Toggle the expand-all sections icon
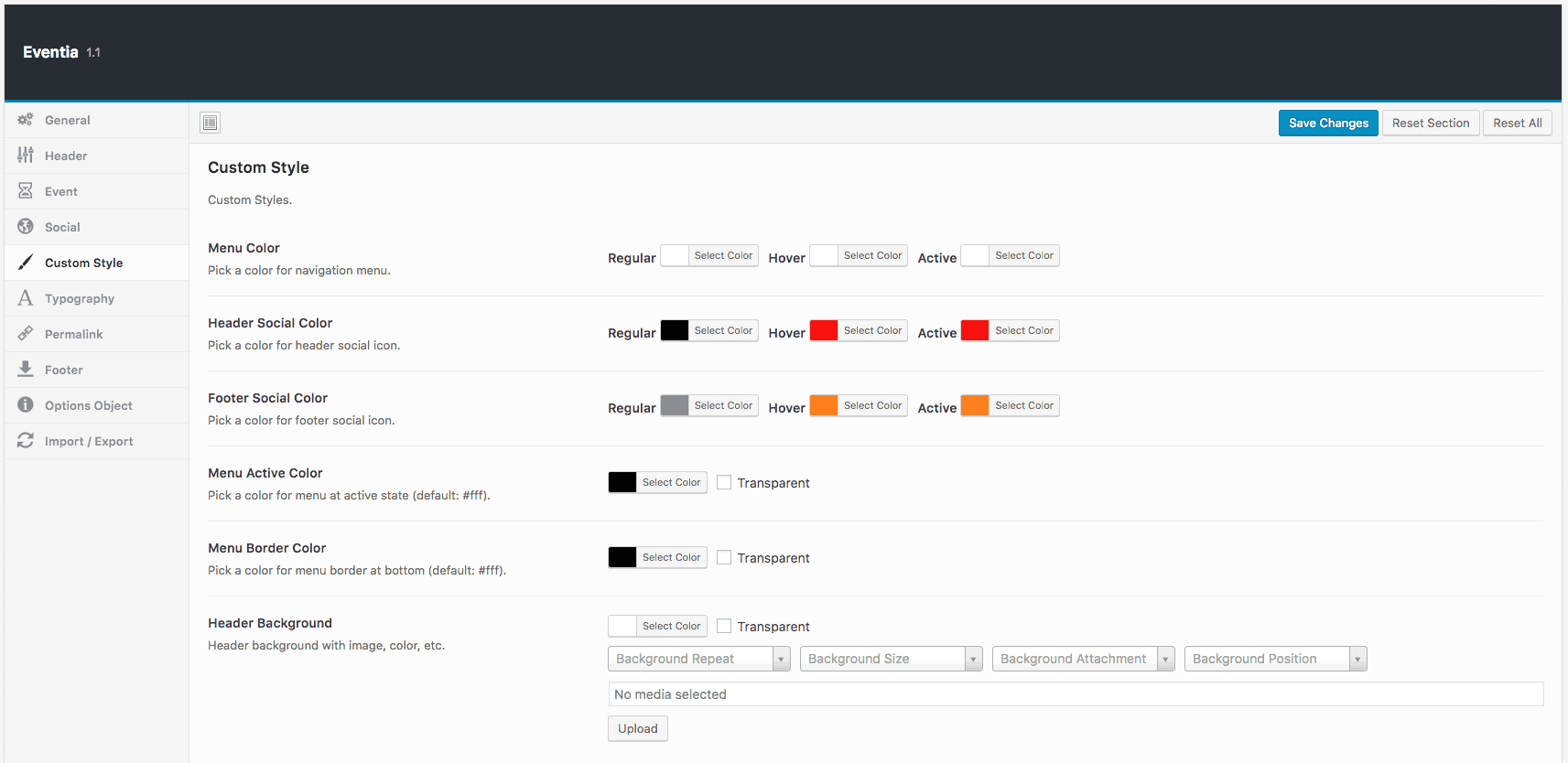 211,123
